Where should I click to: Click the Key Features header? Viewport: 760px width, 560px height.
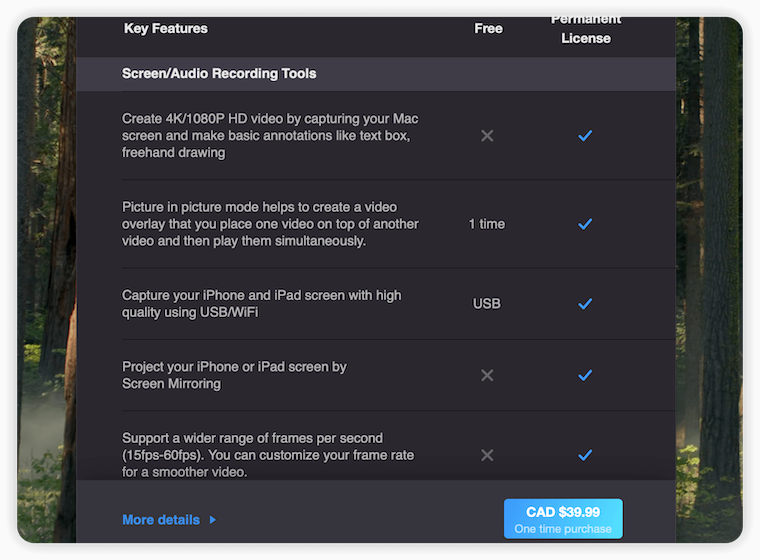point(166,28)
